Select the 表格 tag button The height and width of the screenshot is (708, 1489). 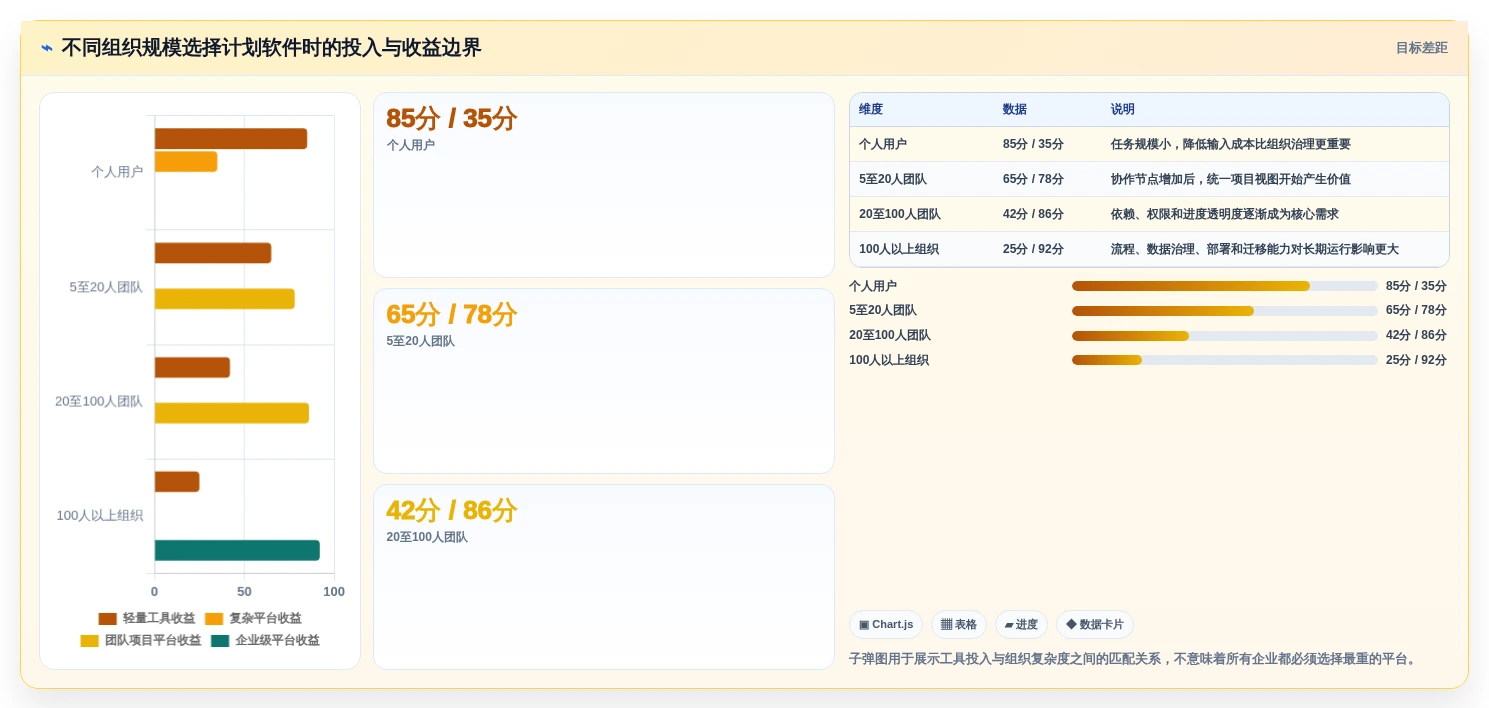click(959, 625)
